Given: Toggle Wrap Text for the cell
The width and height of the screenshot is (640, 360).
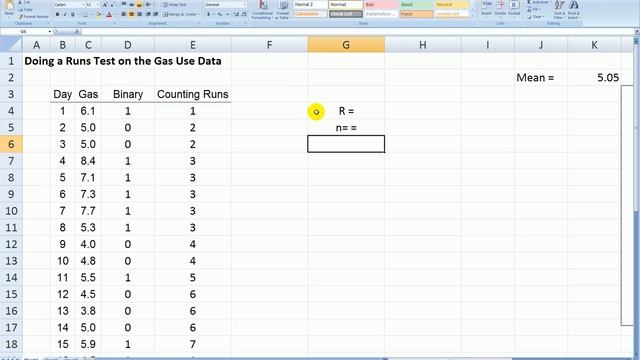Looking at the screenshot, I should pos(175,4).
